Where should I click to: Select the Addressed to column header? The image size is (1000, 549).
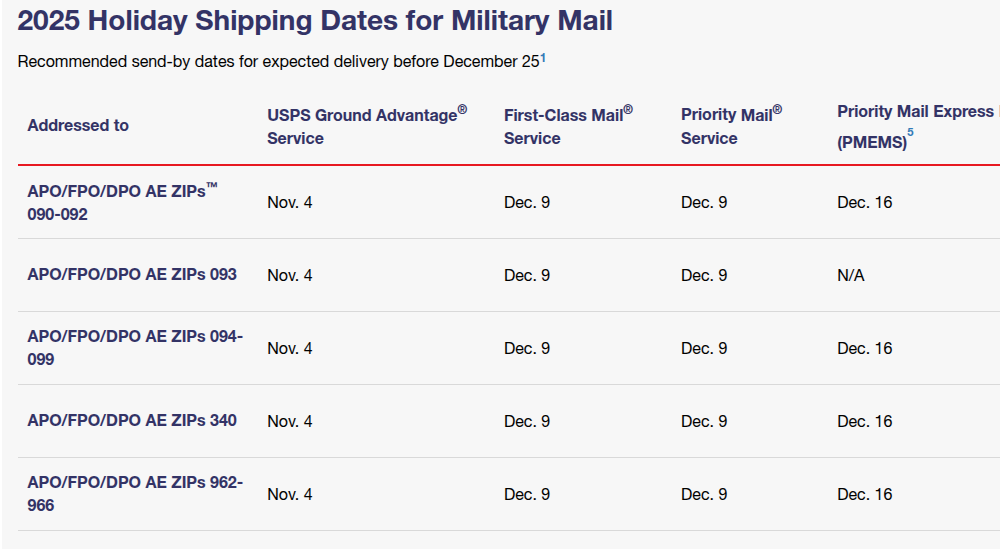click(x=78, y=126)
